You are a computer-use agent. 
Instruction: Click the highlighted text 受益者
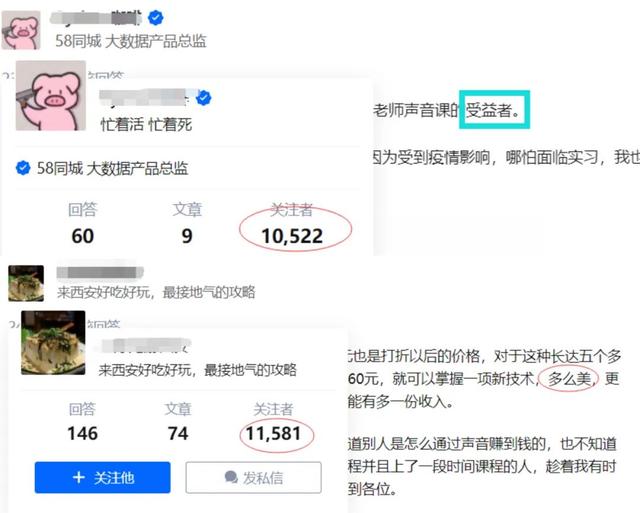(493, 110)
